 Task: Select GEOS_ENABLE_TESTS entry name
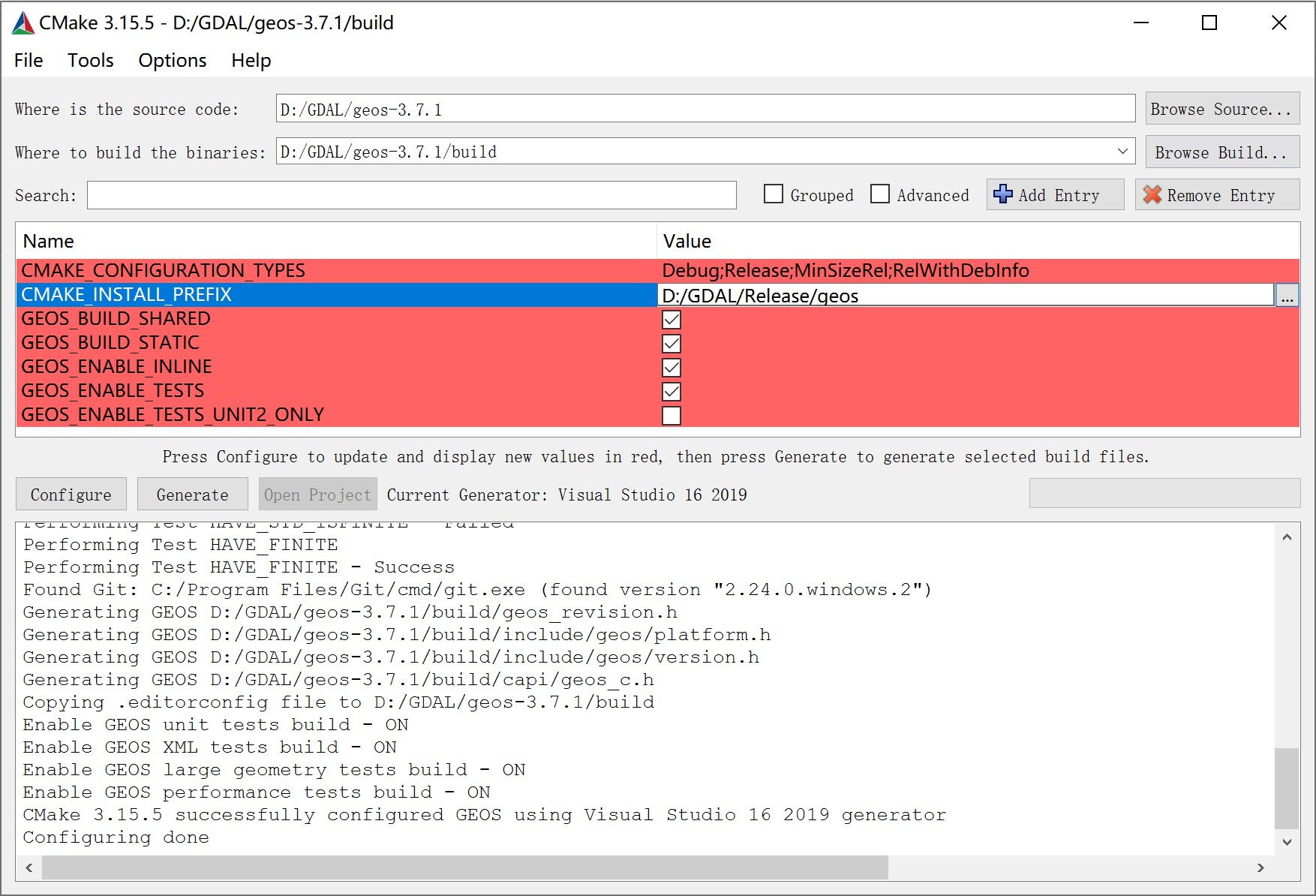click(113, 391)
